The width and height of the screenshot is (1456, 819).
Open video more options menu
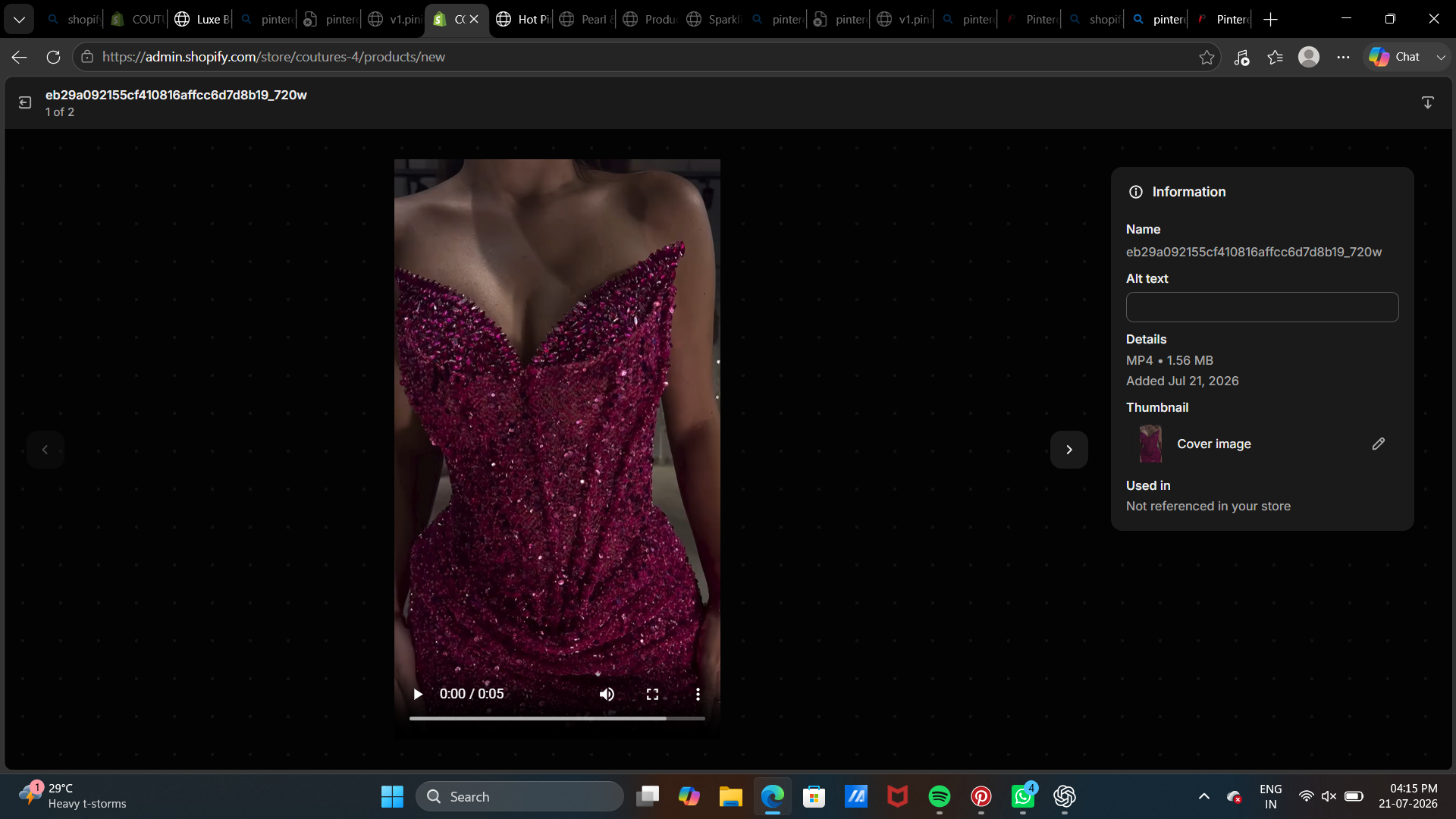[x=698, y=694]
